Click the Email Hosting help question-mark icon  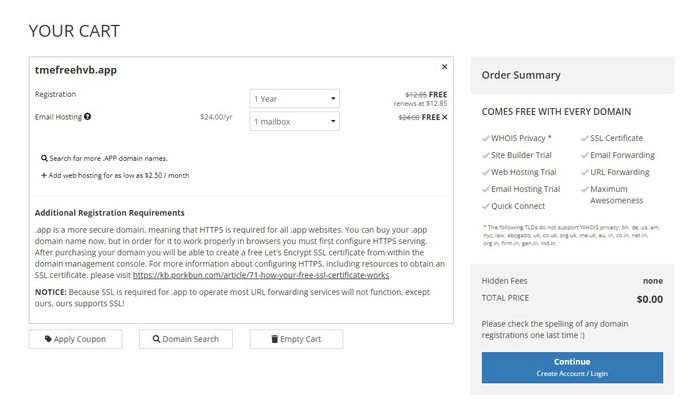(x=88, y=117)
